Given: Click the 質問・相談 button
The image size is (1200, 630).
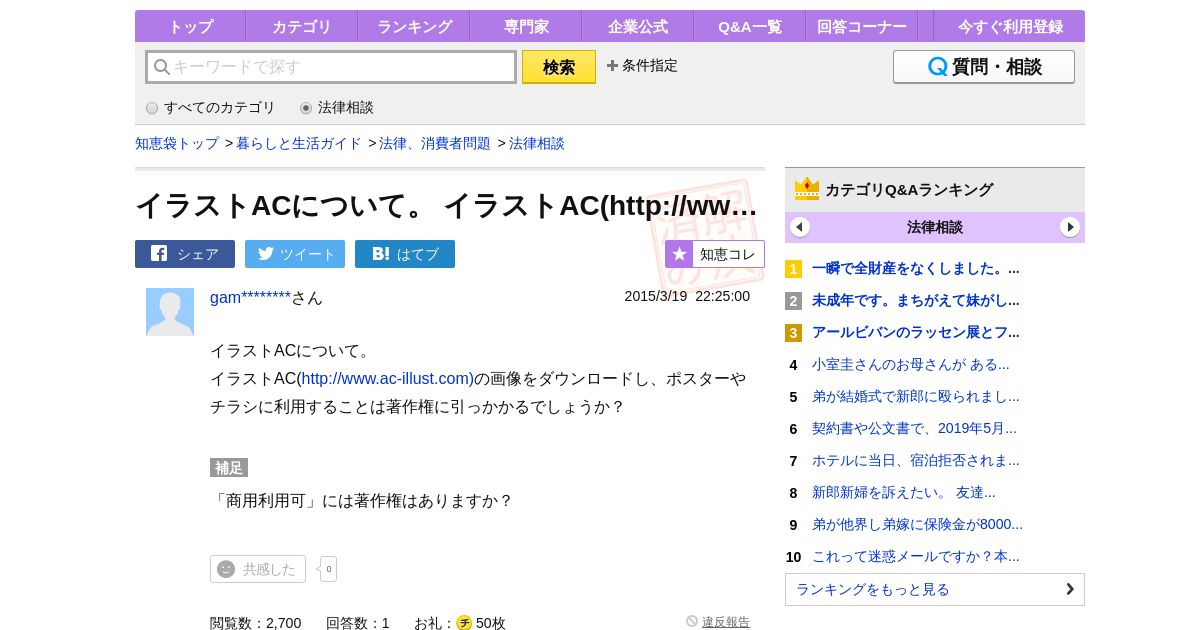Looking at the screenshot, I should (x=984, y=67).
